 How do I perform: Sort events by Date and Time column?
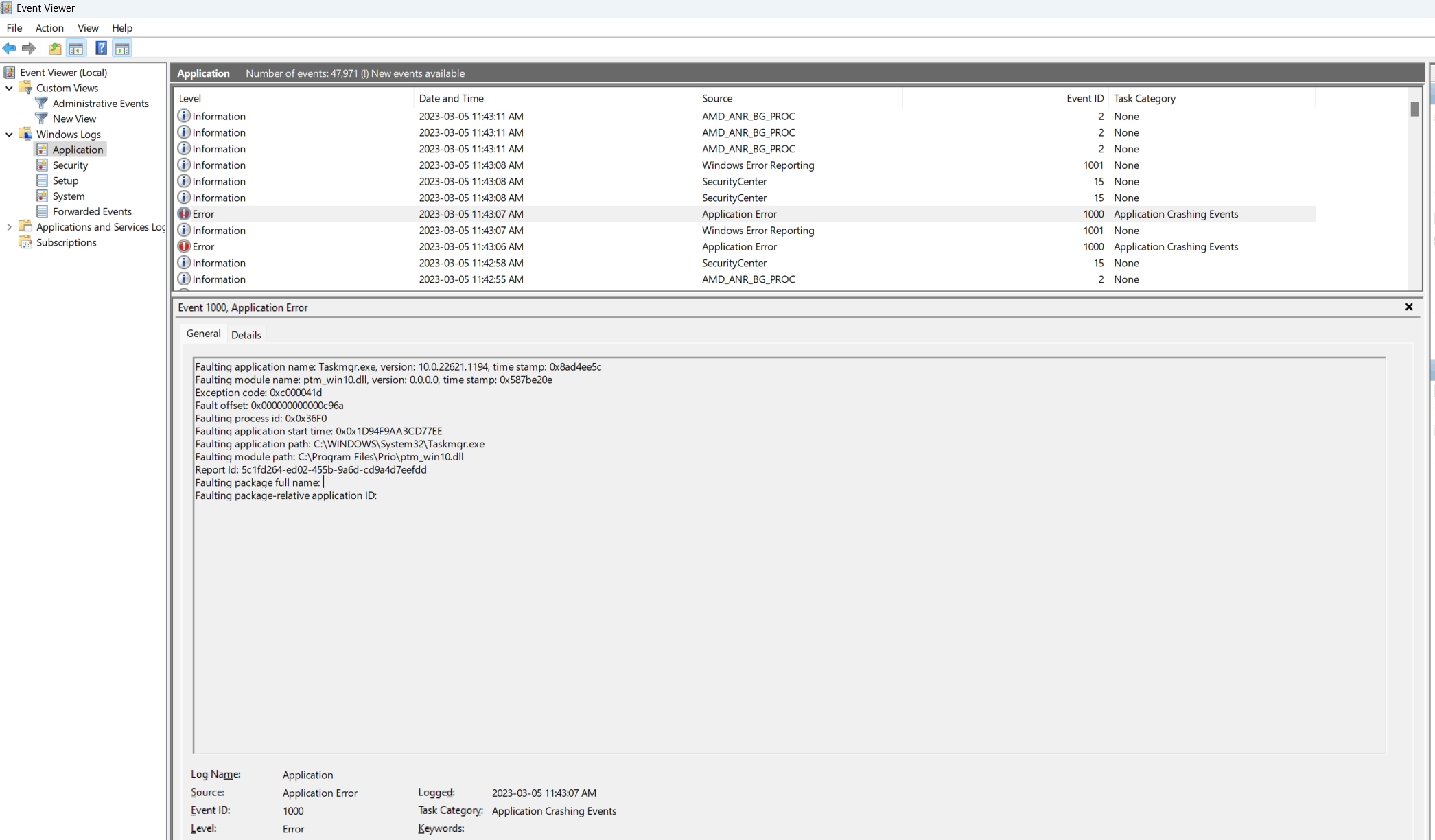click(x=451, y=99)
